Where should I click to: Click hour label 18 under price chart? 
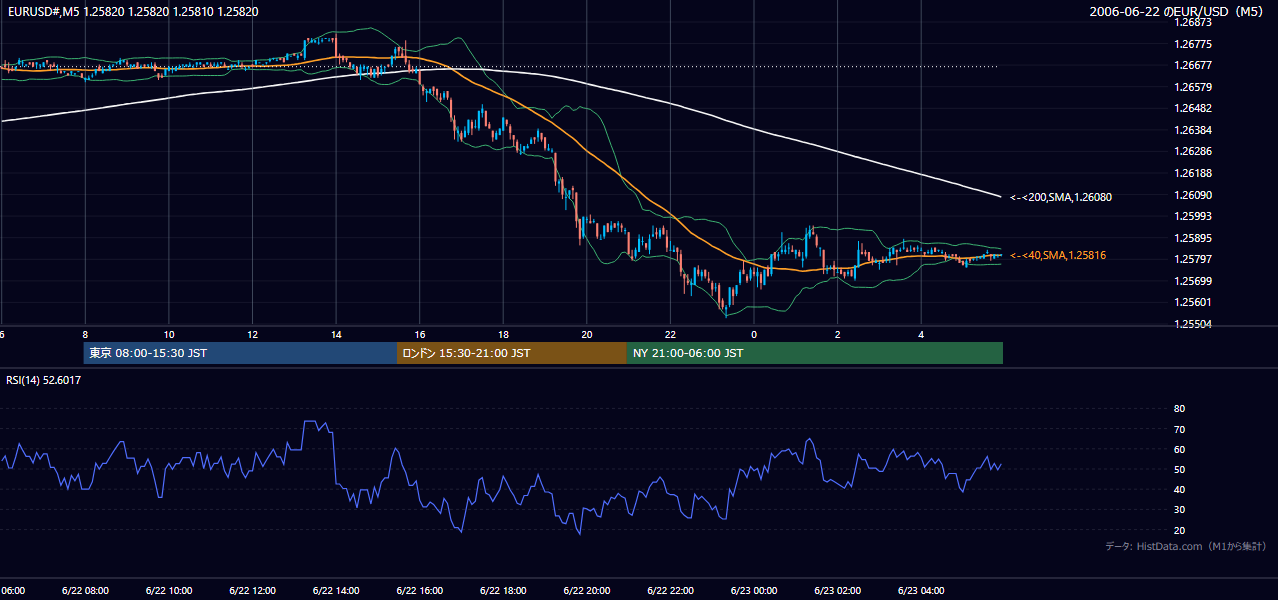(x=503, y=334)
